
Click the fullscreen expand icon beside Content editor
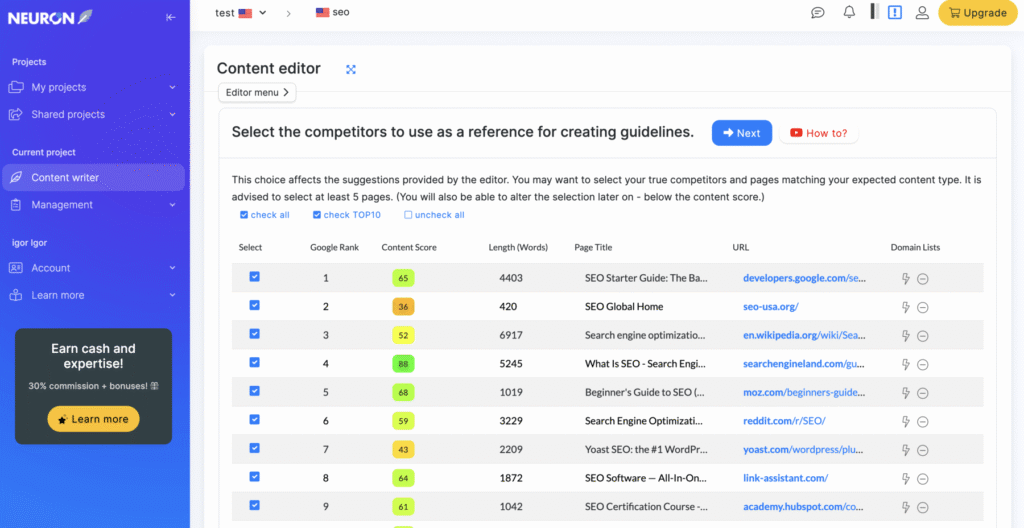click(x=351, y=69)
